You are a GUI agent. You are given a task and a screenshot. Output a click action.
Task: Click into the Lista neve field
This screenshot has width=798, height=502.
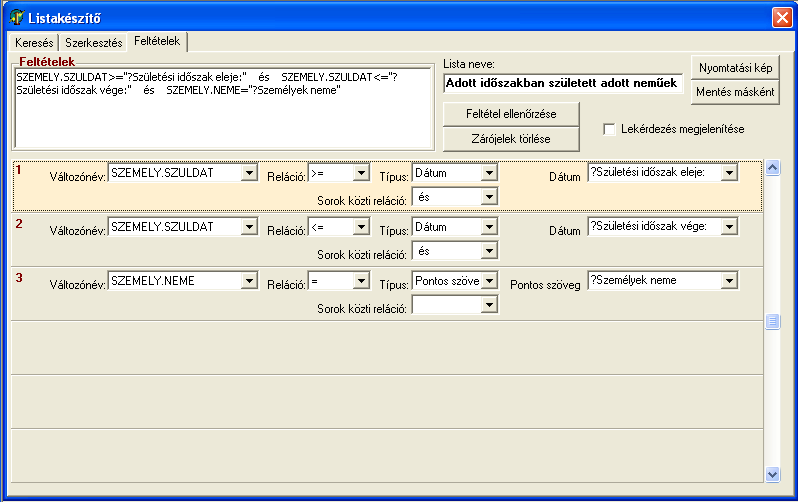pyautogui.click(x=563, y=83)
